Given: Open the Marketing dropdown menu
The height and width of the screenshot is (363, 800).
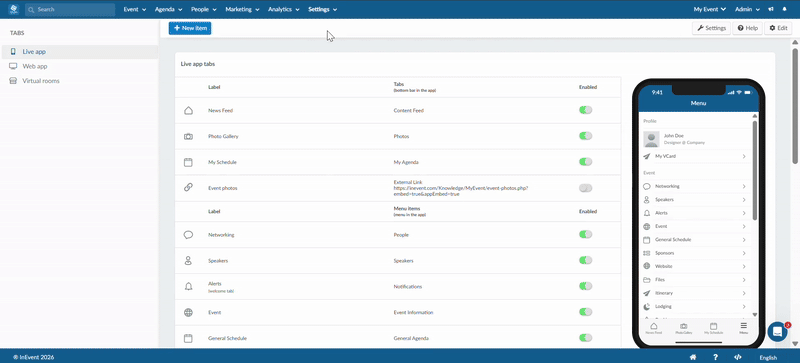Looking at the screenshot, I should click(x=242, y=9).
